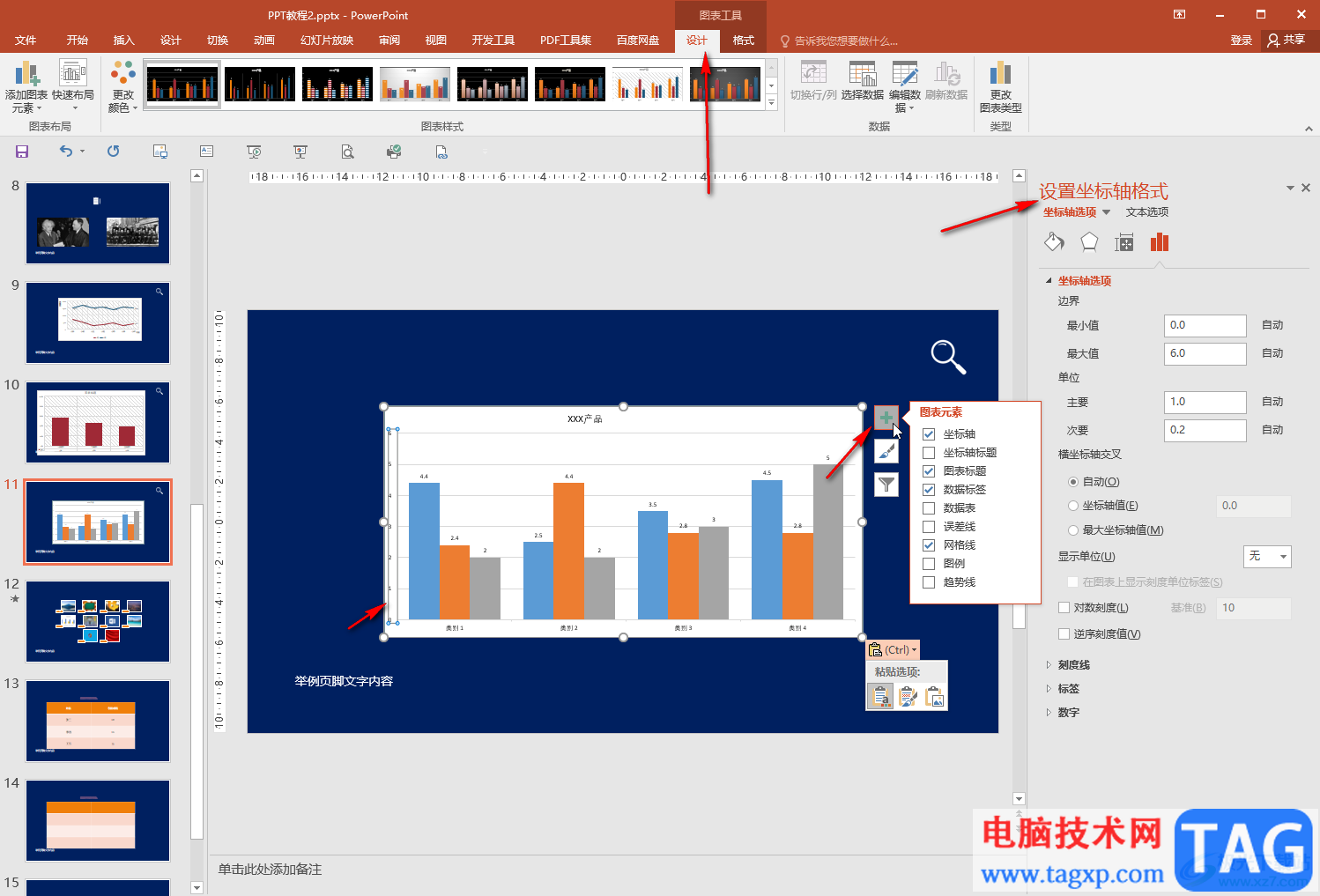1320x896 pixels.
Task: Collapse the ribbon with the chevron arrow
Action: click(1309, 129)
